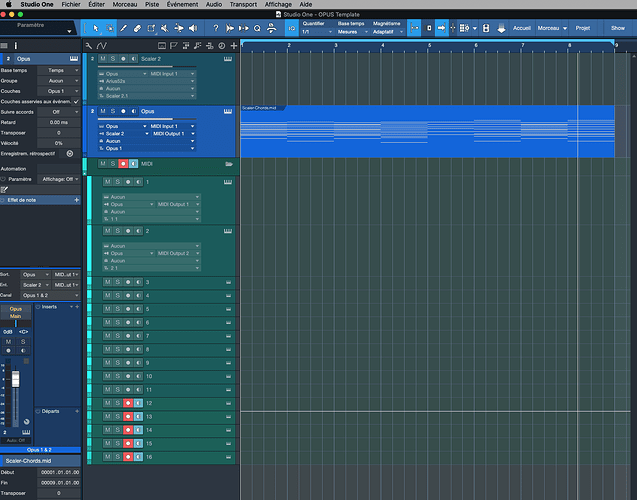Open keyboard icon in Opus inspector header

(x=74, y=59)
